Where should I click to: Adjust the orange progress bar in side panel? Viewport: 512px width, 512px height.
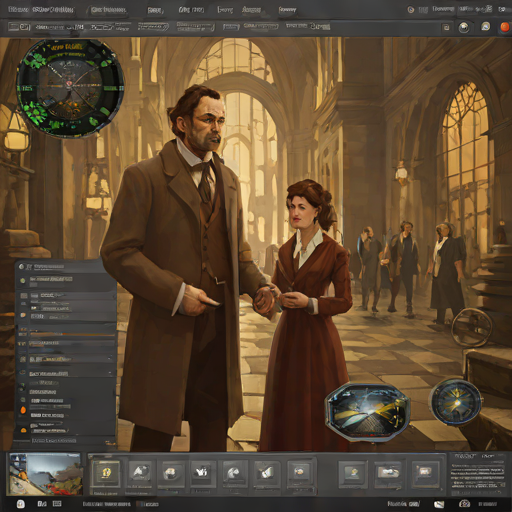pyautogui.click(x=72, y=334)
